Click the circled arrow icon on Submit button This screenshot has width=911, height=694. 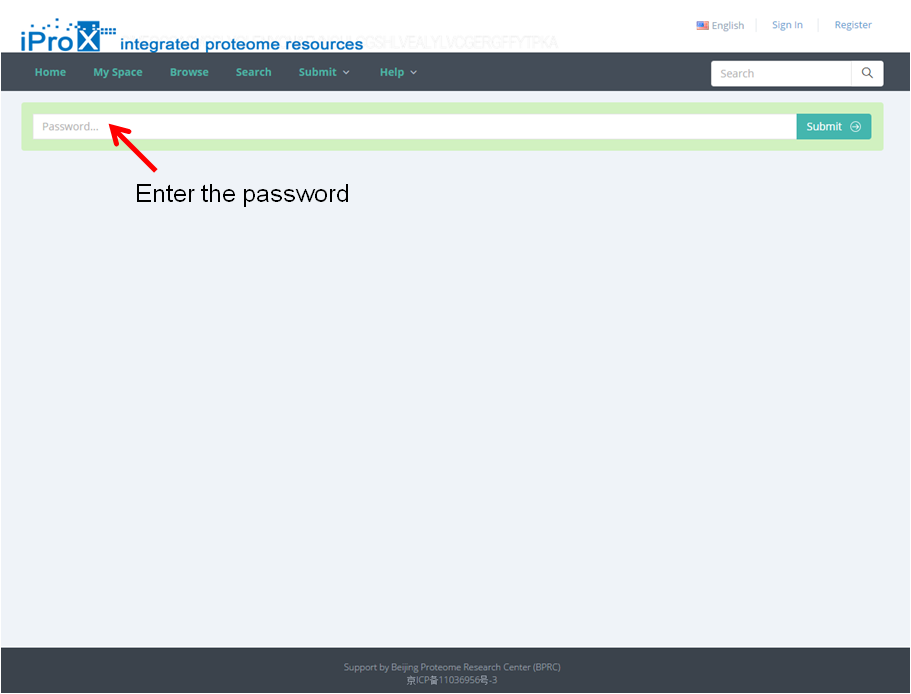[x=855, y=127]
